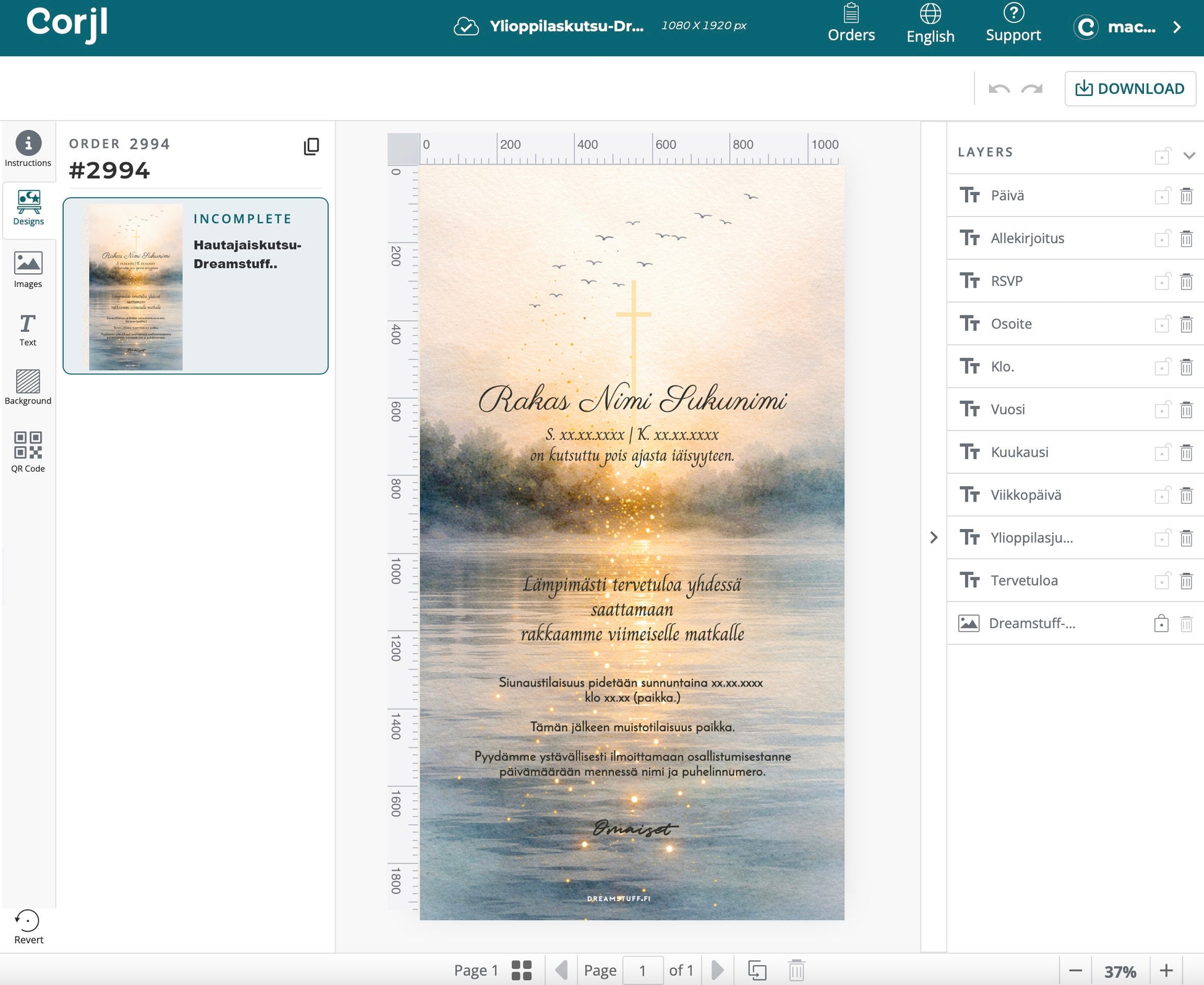Expand the account menu arrow at top right
Viewport: 1204px width, 985px height.
click(x=1177, y=27)
